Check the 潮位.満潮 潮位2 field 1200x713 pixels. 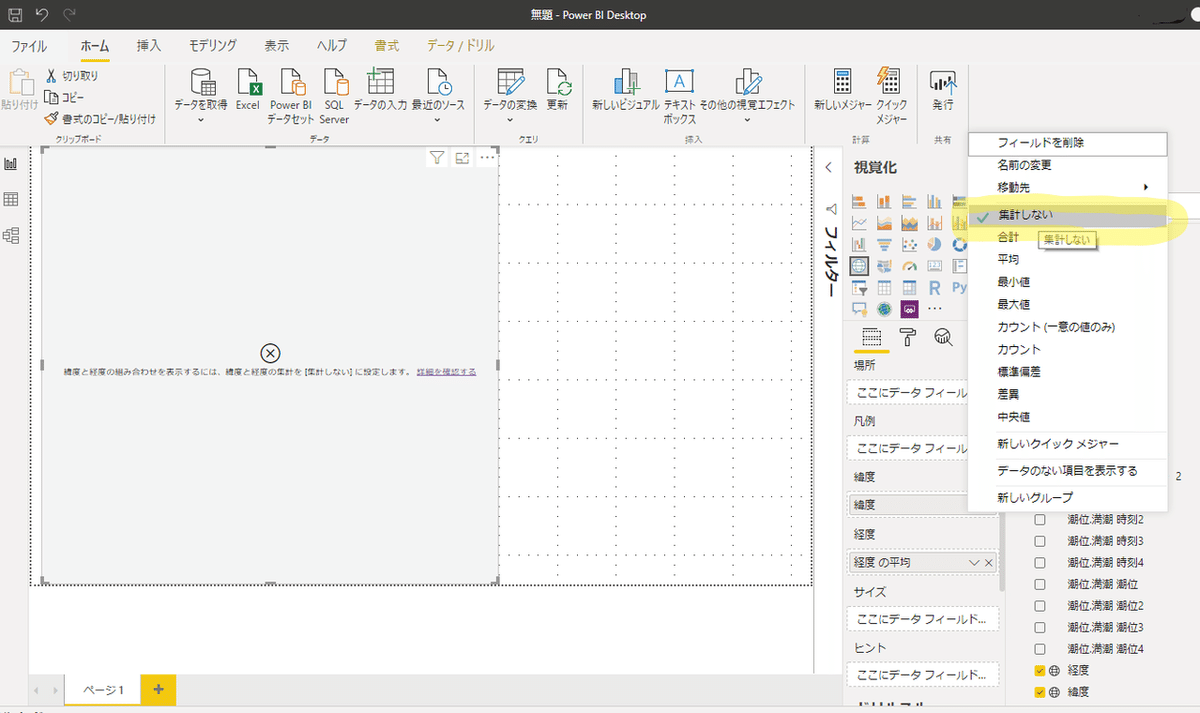(x=1040, y=606)
